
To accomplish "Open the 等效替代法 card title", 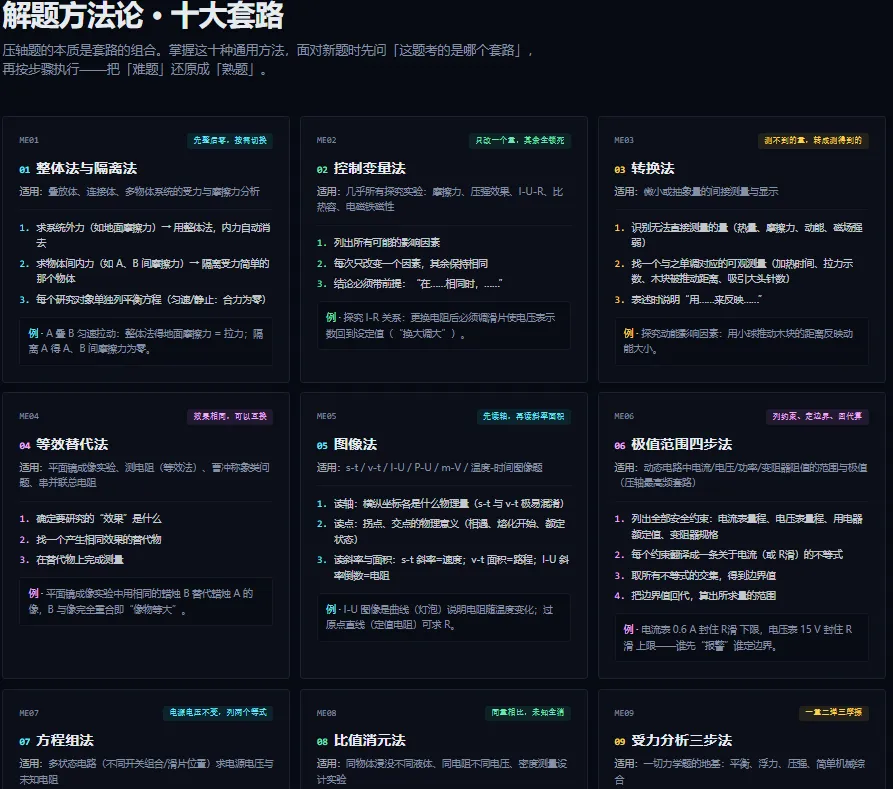I will pos(72,444).
